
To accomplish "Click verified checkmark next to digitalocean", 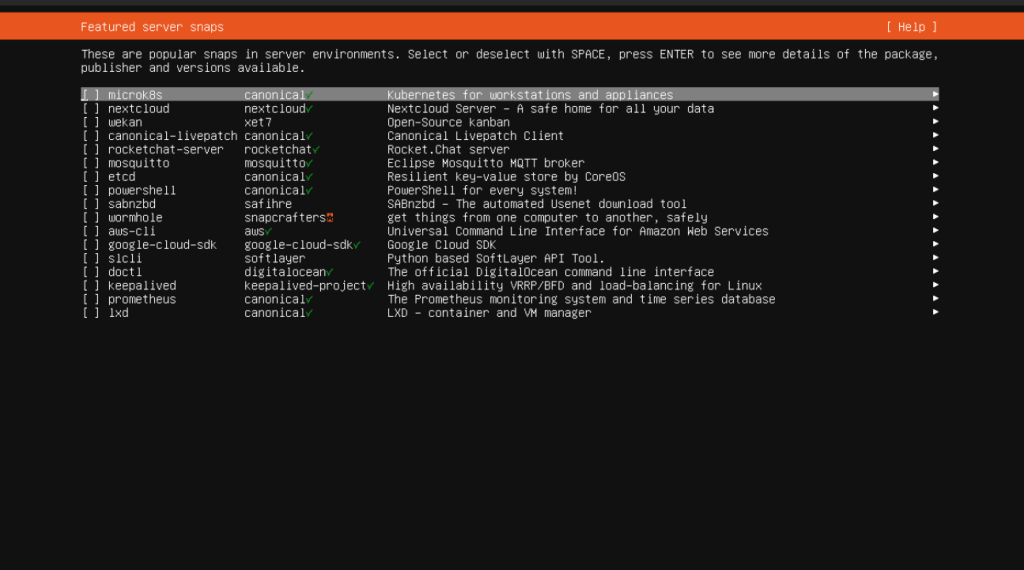I will point(330,272).
